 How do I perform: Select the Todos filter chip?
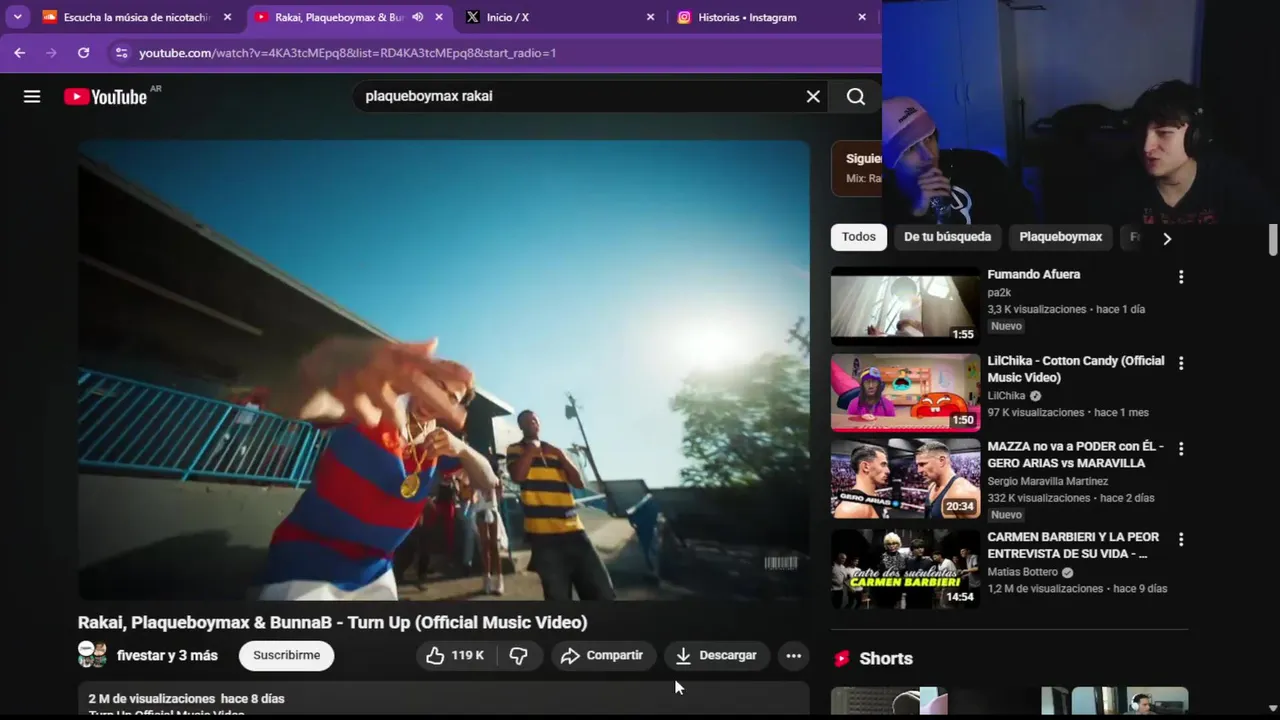[x=858, y=237]
